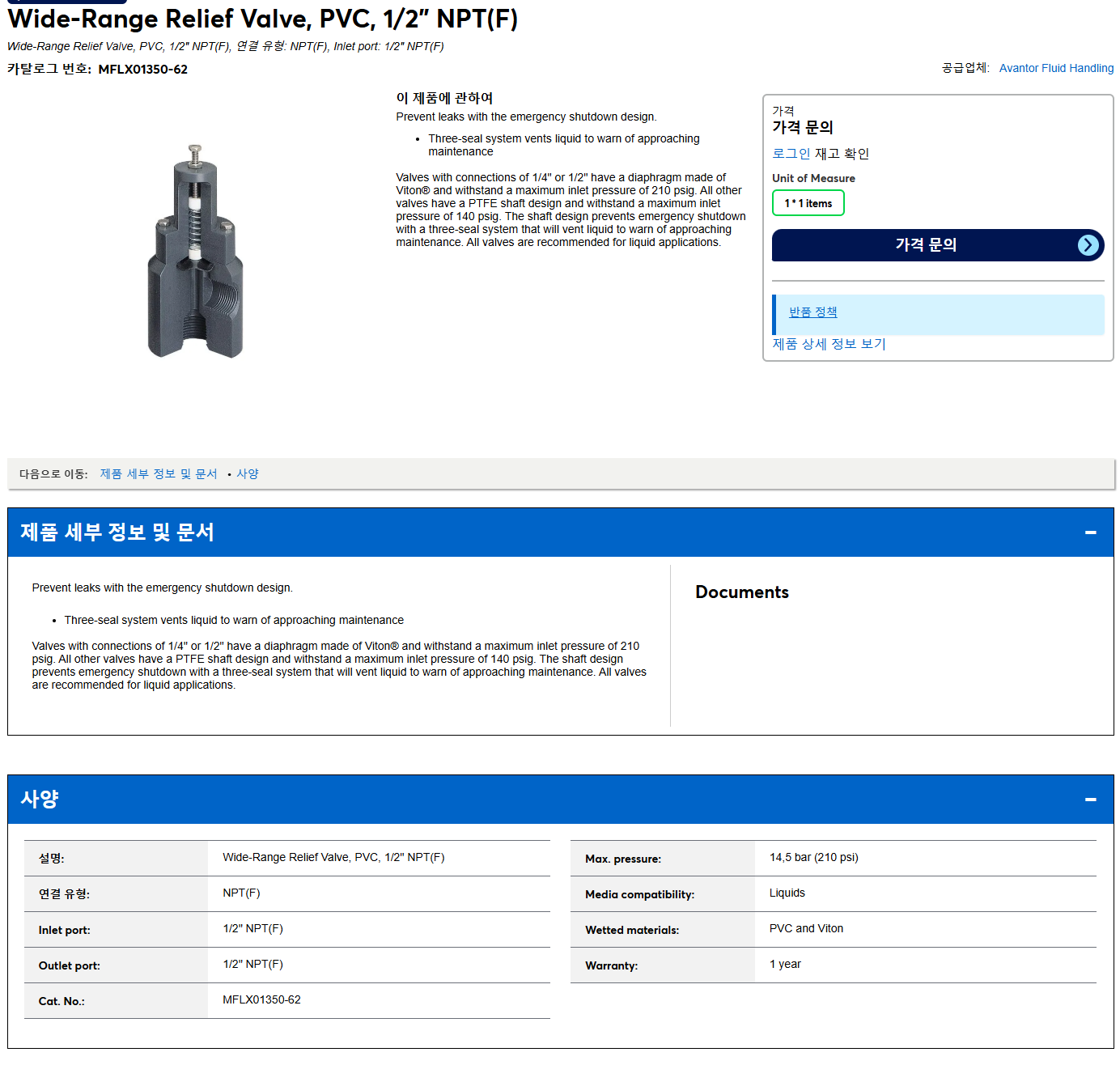Click the Inlet port row label
Viewport: 1120px width, 1065px height.
(x=64, y=931)
